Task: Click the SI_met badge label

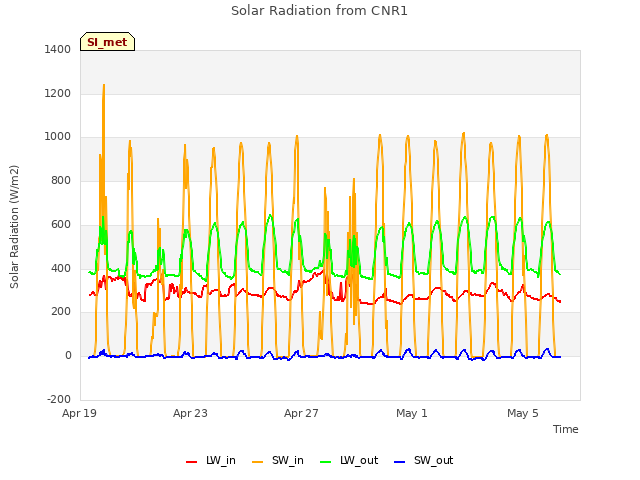Action: coord(107,42)
